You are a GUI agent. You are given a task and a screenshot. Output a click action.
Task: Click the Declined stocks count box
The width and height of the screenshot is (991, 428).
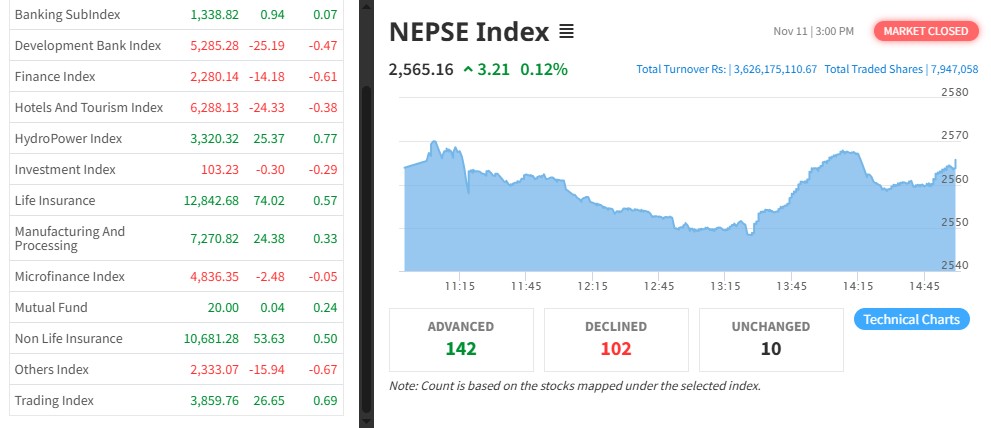click(x=616, y=339)
